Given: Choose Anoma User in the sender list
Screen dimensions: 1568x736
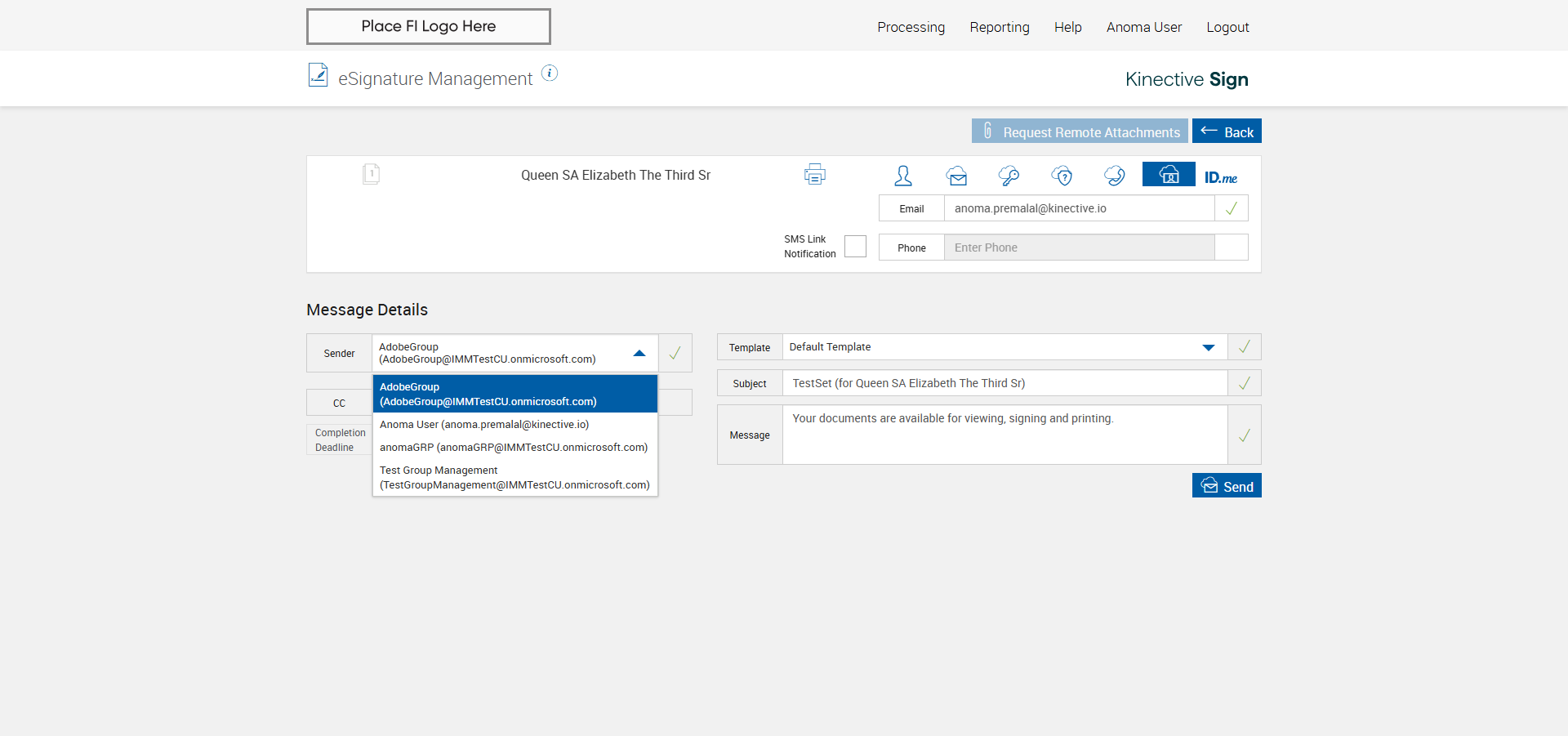Looking at the screenshot, I should (x=483, y=425).
